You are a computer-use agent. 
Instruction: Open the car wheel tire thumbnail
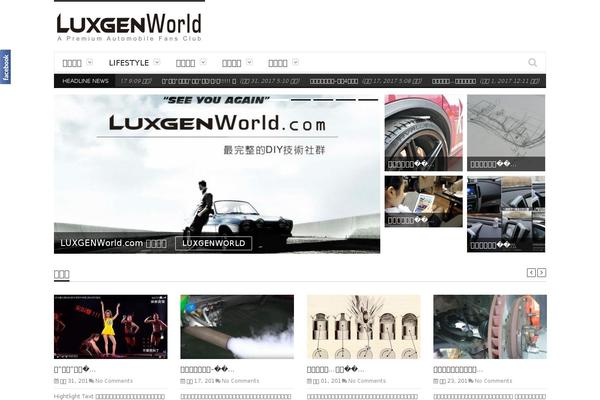coord(424,133)
